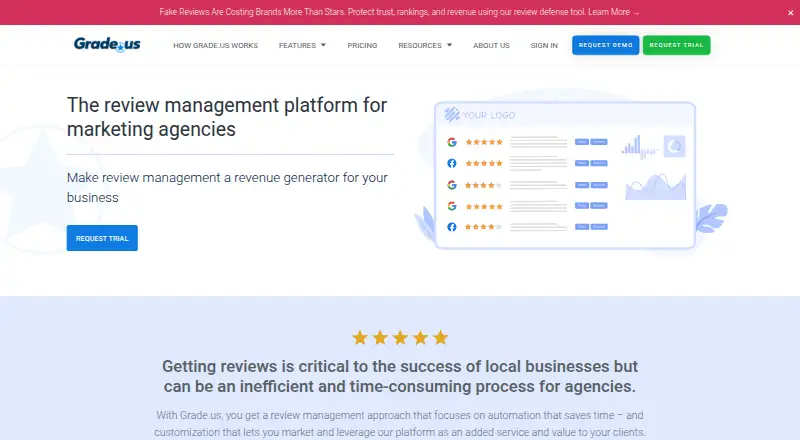Follow the Learn More banner link

613,12
